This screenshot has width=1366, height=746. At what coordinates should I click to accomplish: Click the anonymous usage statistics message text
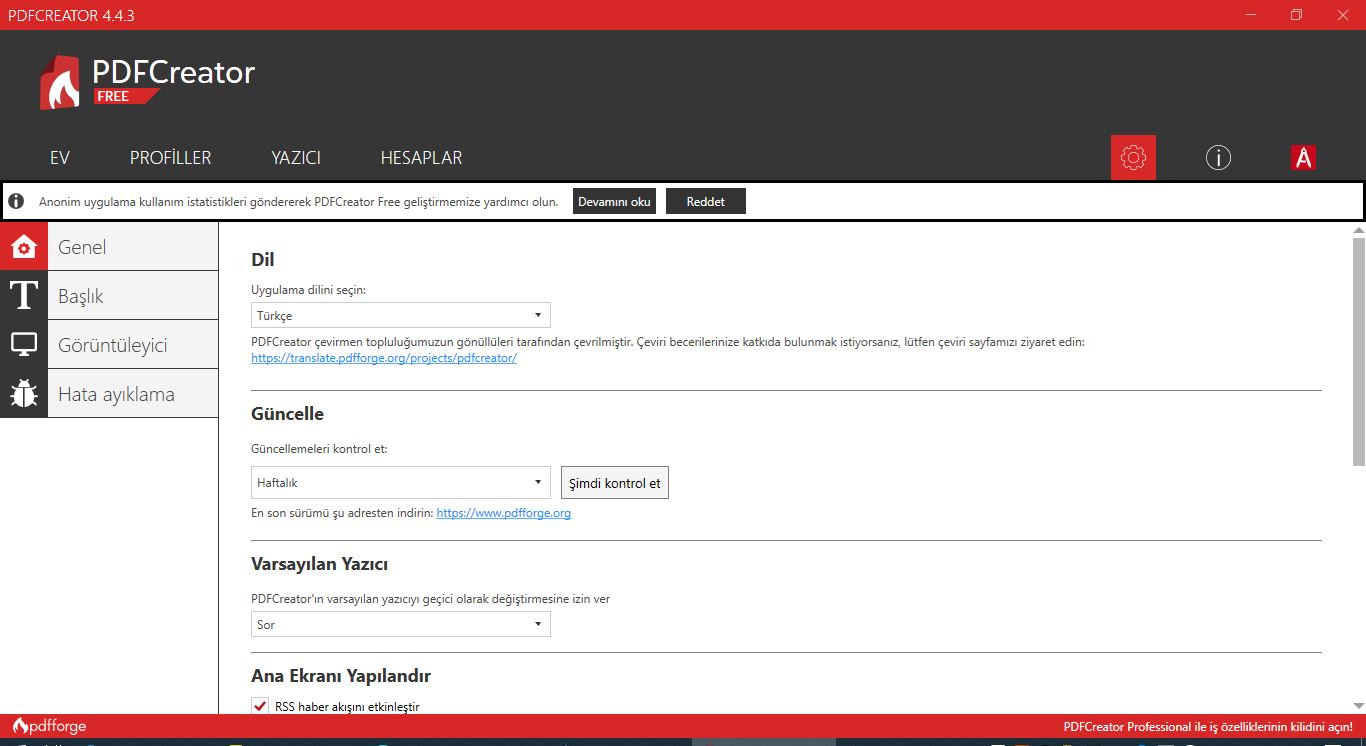(298, 201)
